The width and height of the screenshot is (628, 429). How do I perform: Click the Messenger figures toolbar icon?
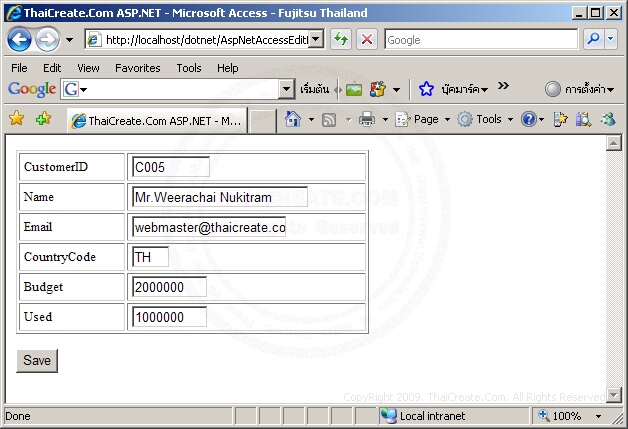click(x=608, y=119)
